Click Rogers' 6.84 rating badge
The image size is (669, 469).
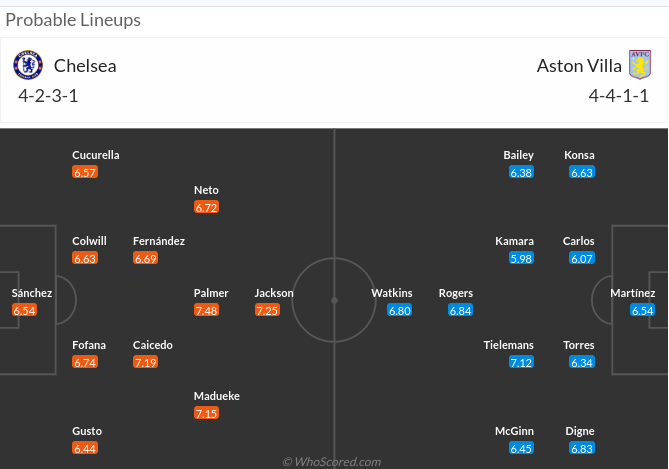tap(460, 311)
